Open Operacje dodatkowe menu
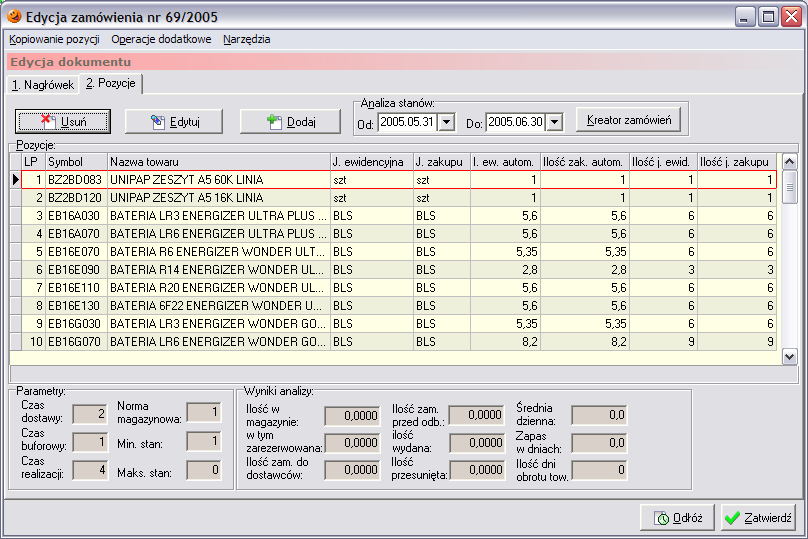The height and width of the screenshot is (539, 808). (161, 39)
